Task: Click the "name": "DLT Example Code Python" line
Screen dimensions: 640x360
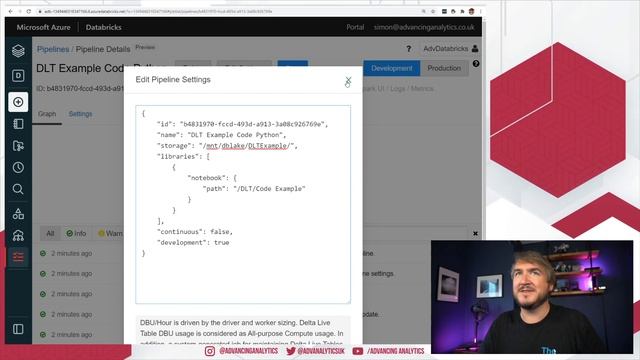Action: tap(221, 135)
